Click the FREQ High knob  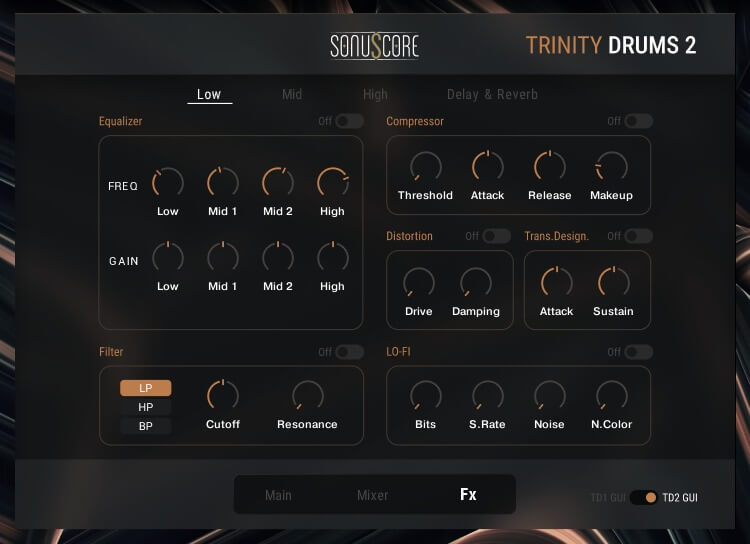point(333,183)
